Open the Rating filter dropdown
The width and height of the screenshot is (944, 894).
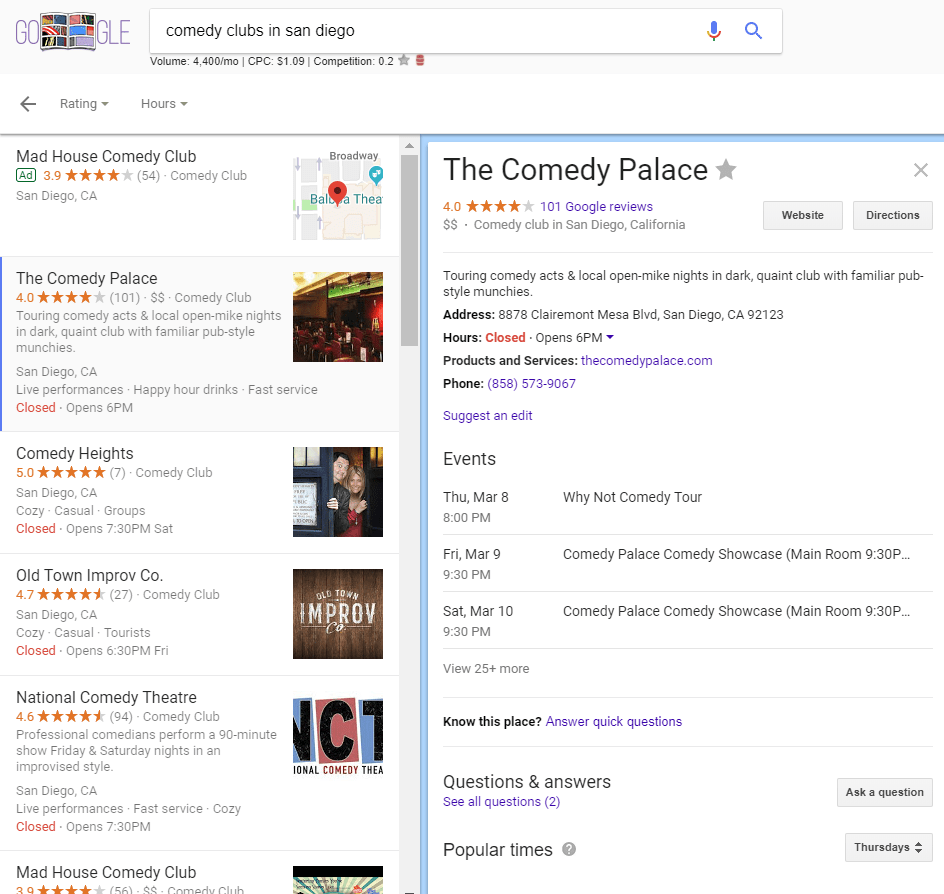[84, 103]
